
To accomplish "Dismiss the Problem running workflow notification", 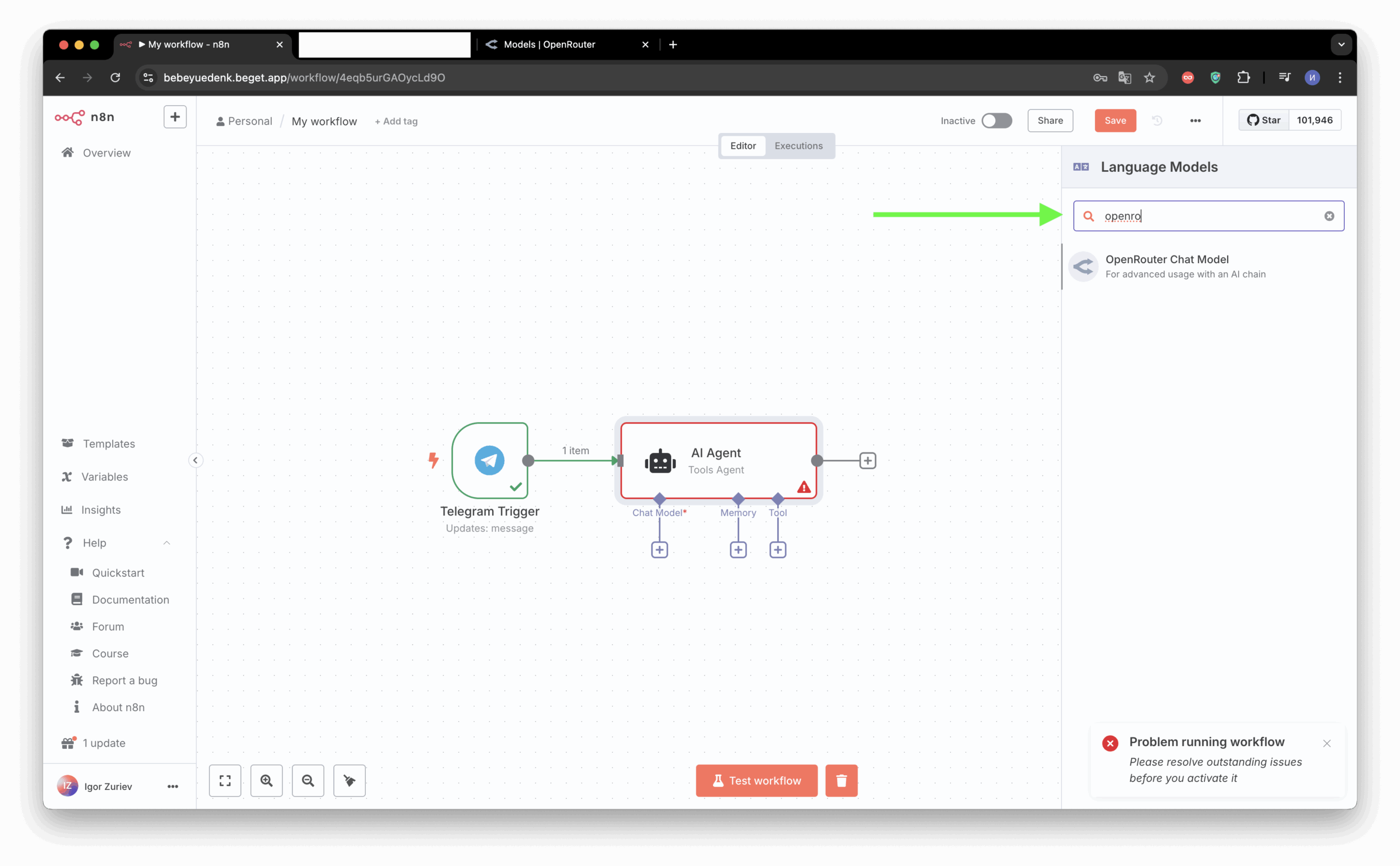I will [x=1327, y=743].
